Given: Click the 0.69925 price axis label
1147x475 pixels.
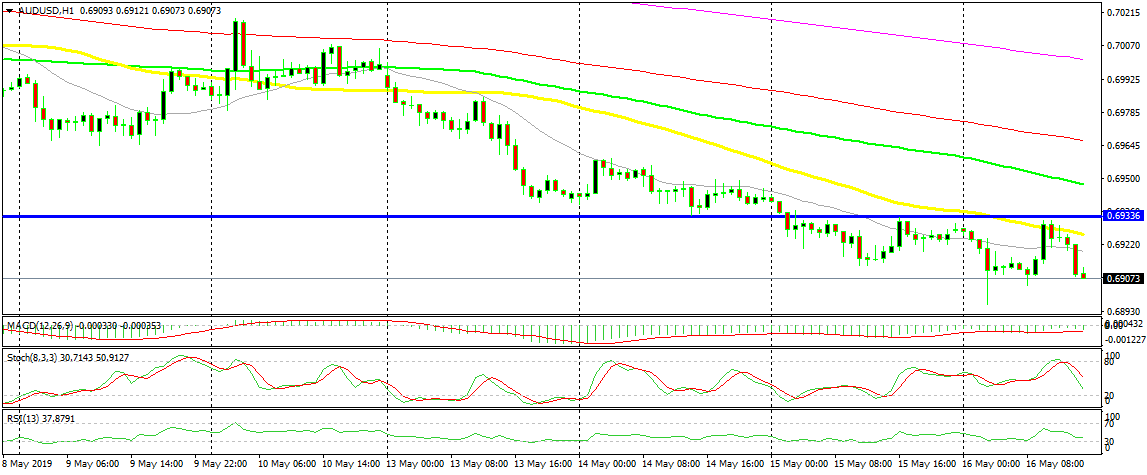Looking at the screenshot, I should click(1123, 78).
